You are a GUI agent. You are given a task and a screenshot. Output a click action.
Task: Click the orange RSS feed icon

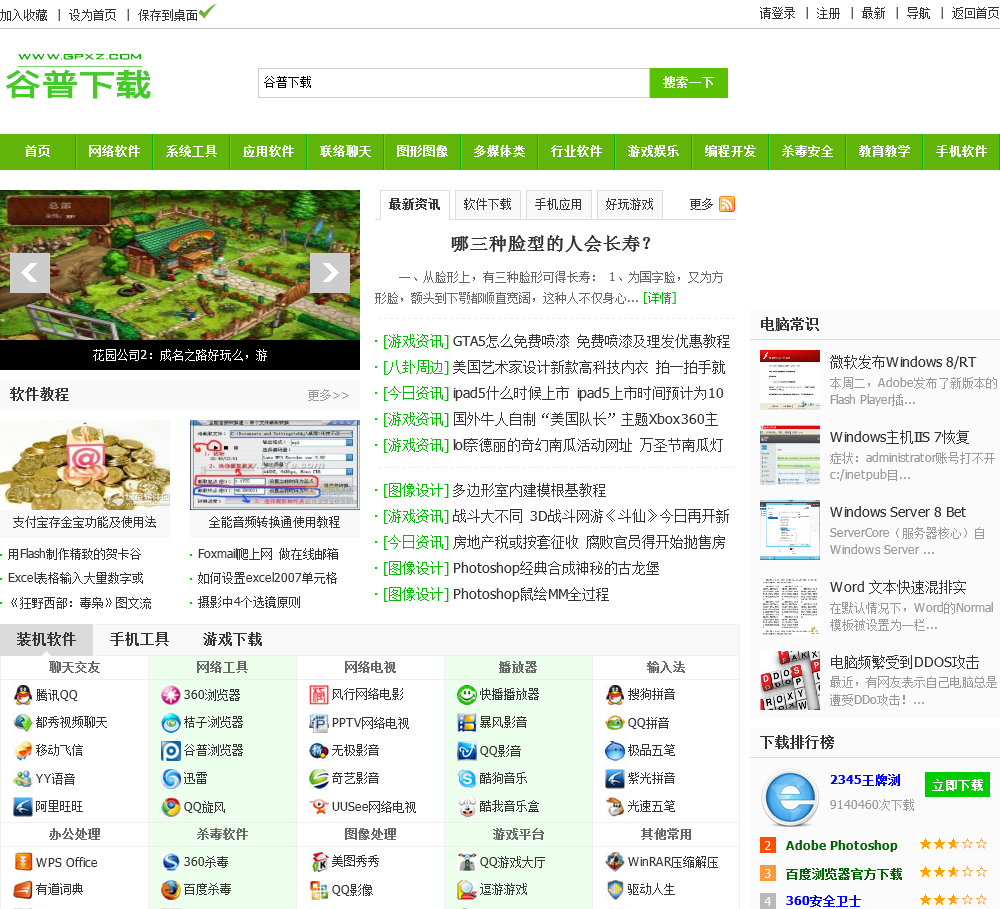(x=727, y=204)
